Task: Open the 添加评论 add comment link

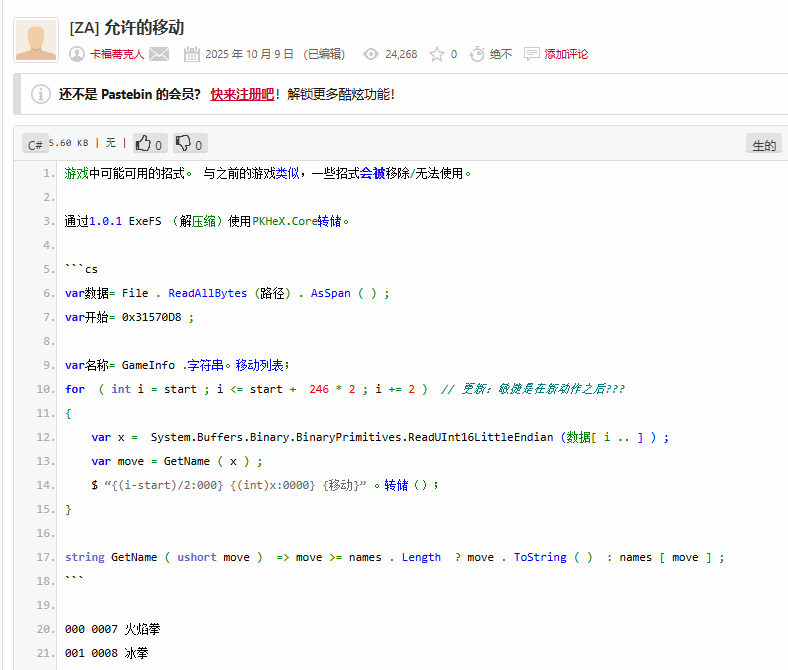Action: click(x=566, y=55)
